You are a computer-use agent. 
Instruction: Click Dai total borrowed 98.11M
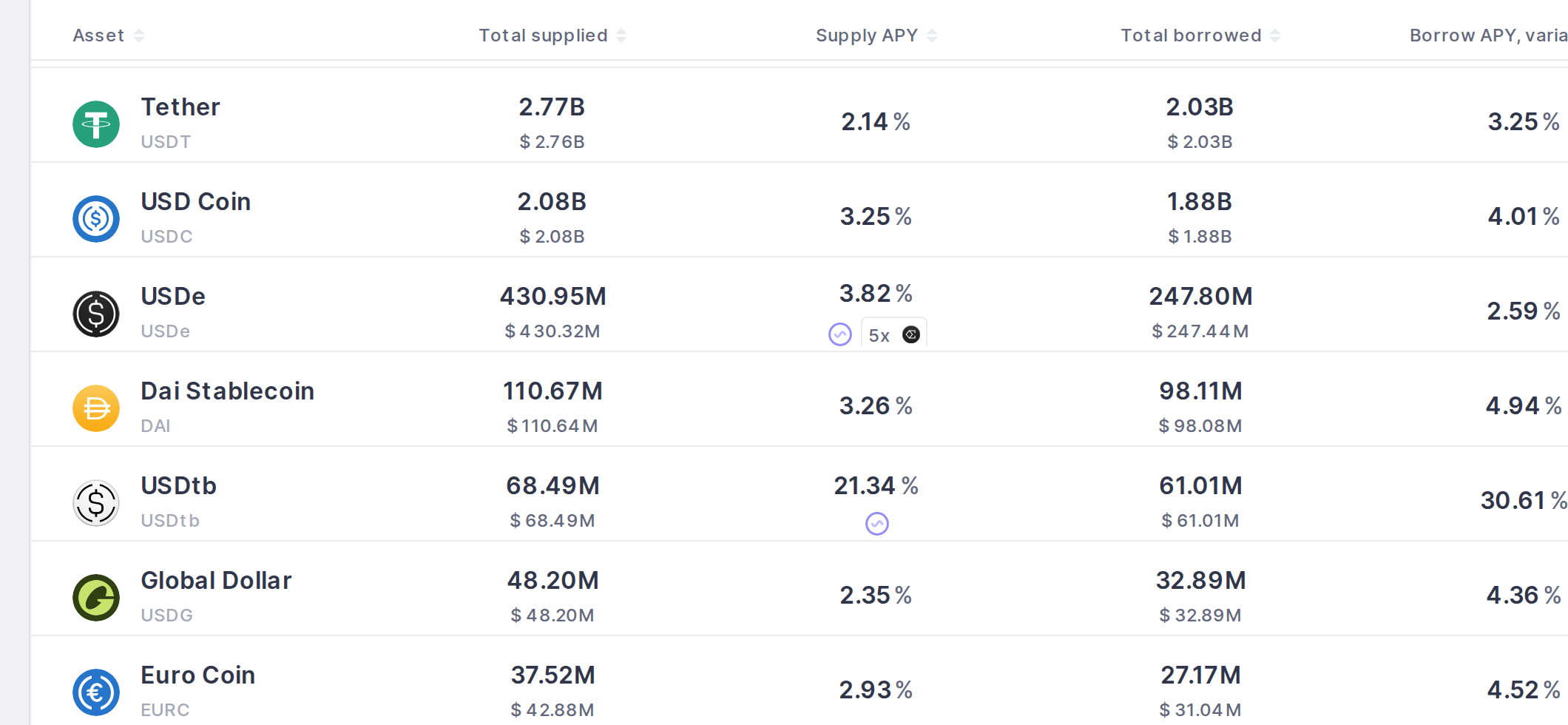tap(1200, 391)
